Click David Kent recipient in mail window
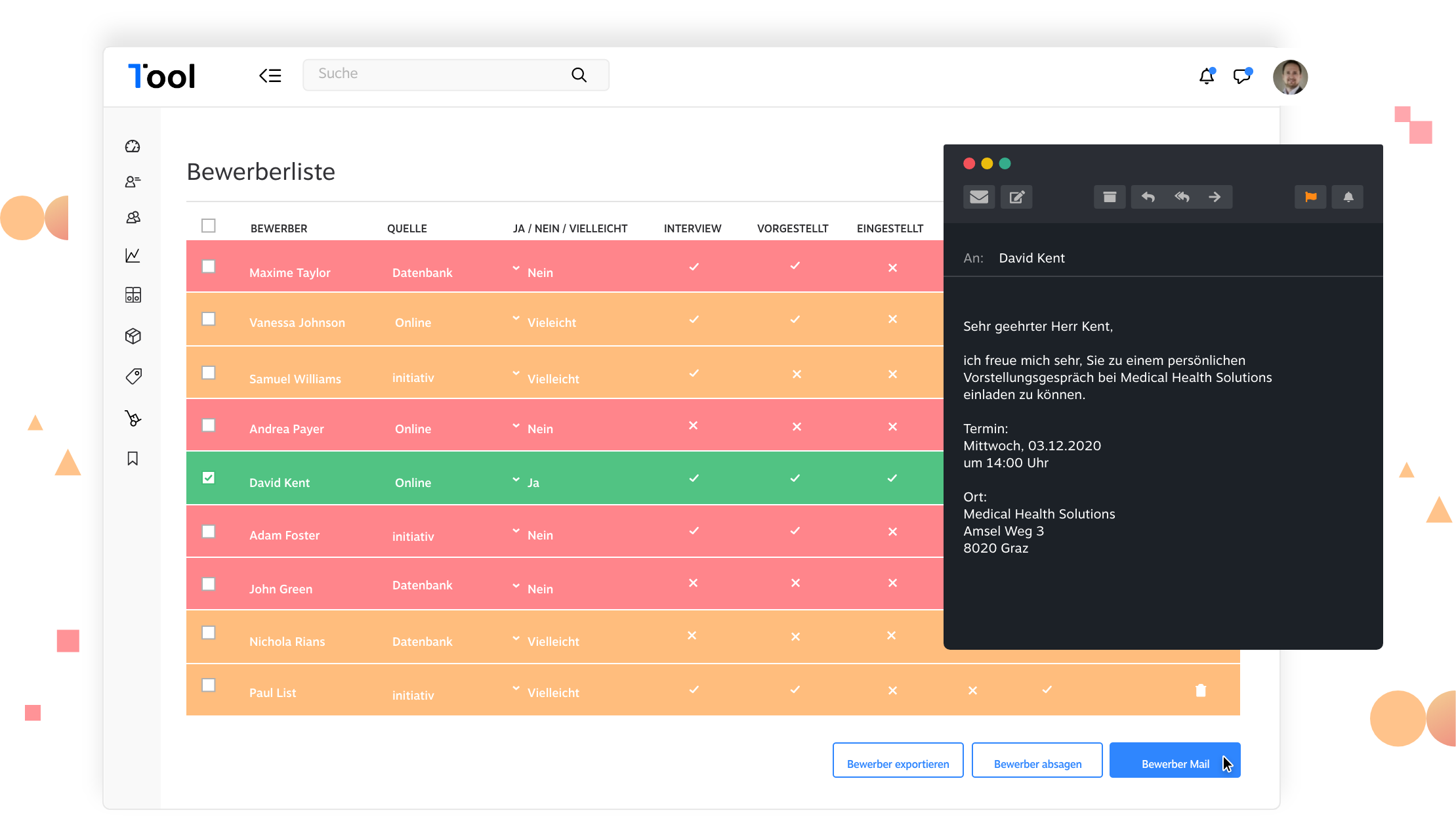Image resolution: width=1456 pixels, height=827 pixels. point(1031,258)
